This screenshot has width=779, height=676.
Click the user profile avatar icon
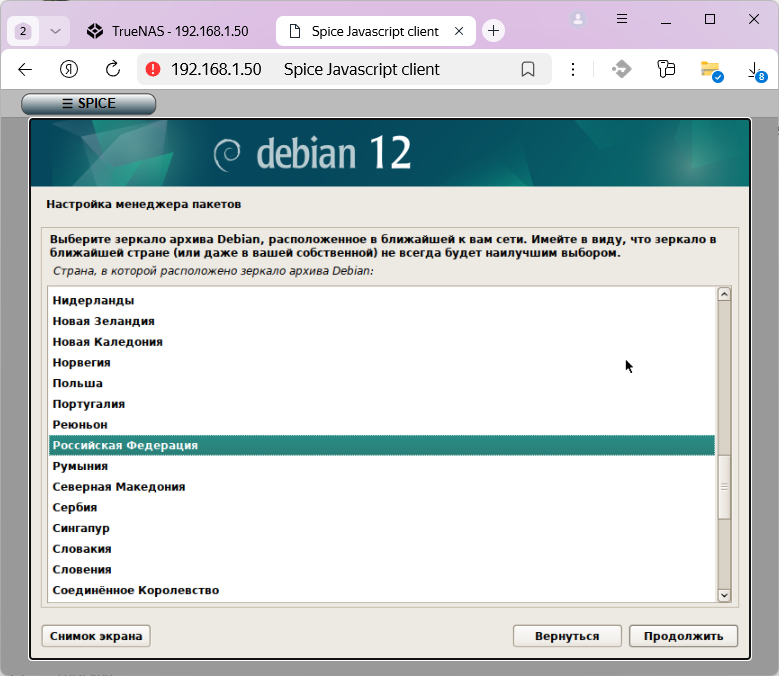(x=578, y=19)
